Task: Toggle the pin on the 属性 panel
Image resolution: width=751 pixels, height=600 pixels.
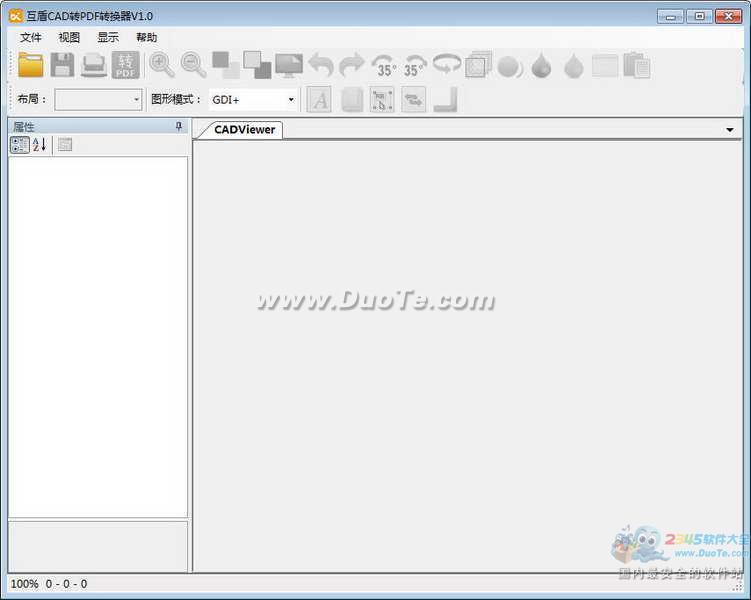Action: (179, 126)
